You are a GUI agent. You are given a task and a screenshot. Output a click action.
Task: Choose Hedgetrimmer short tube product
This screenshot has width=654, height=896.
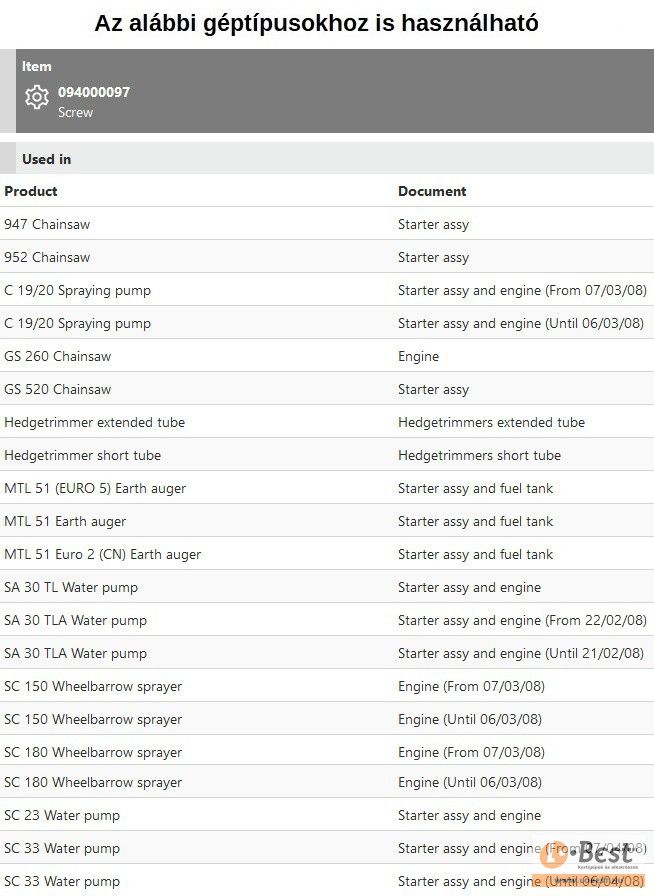[x=82, y=455]
